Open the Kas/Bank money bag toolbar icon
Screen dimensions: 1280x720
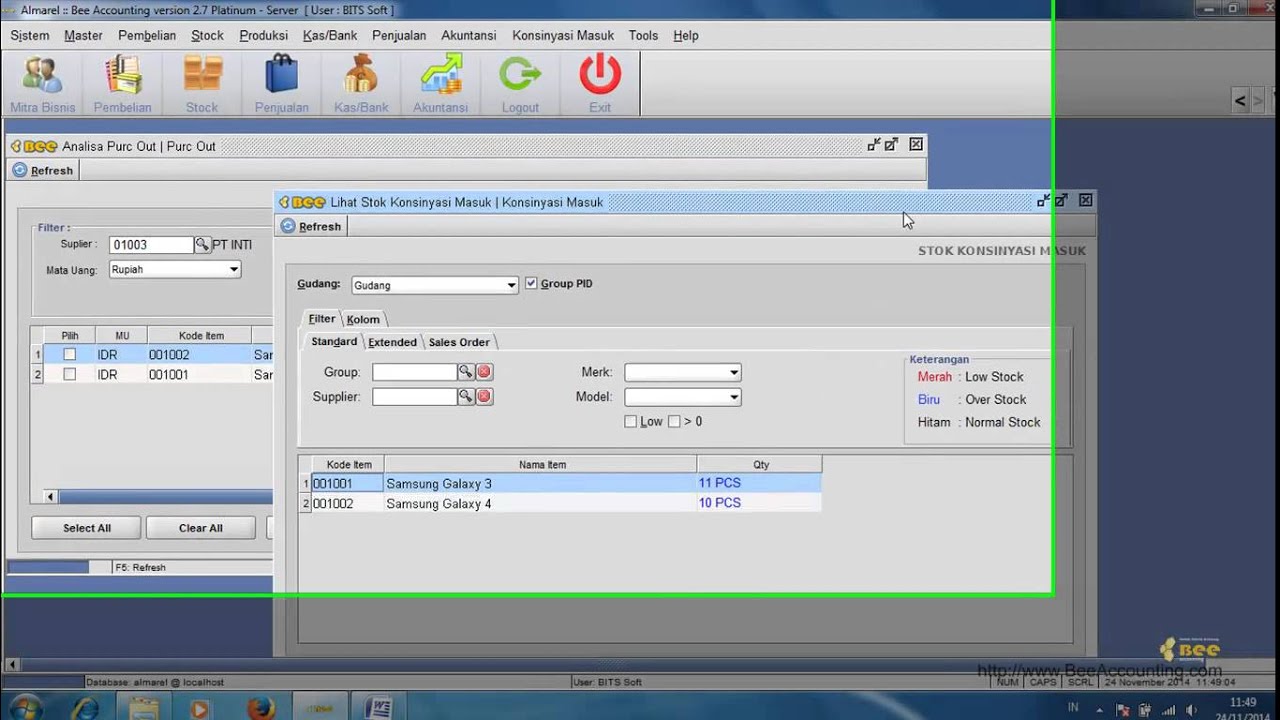point(361,84)
